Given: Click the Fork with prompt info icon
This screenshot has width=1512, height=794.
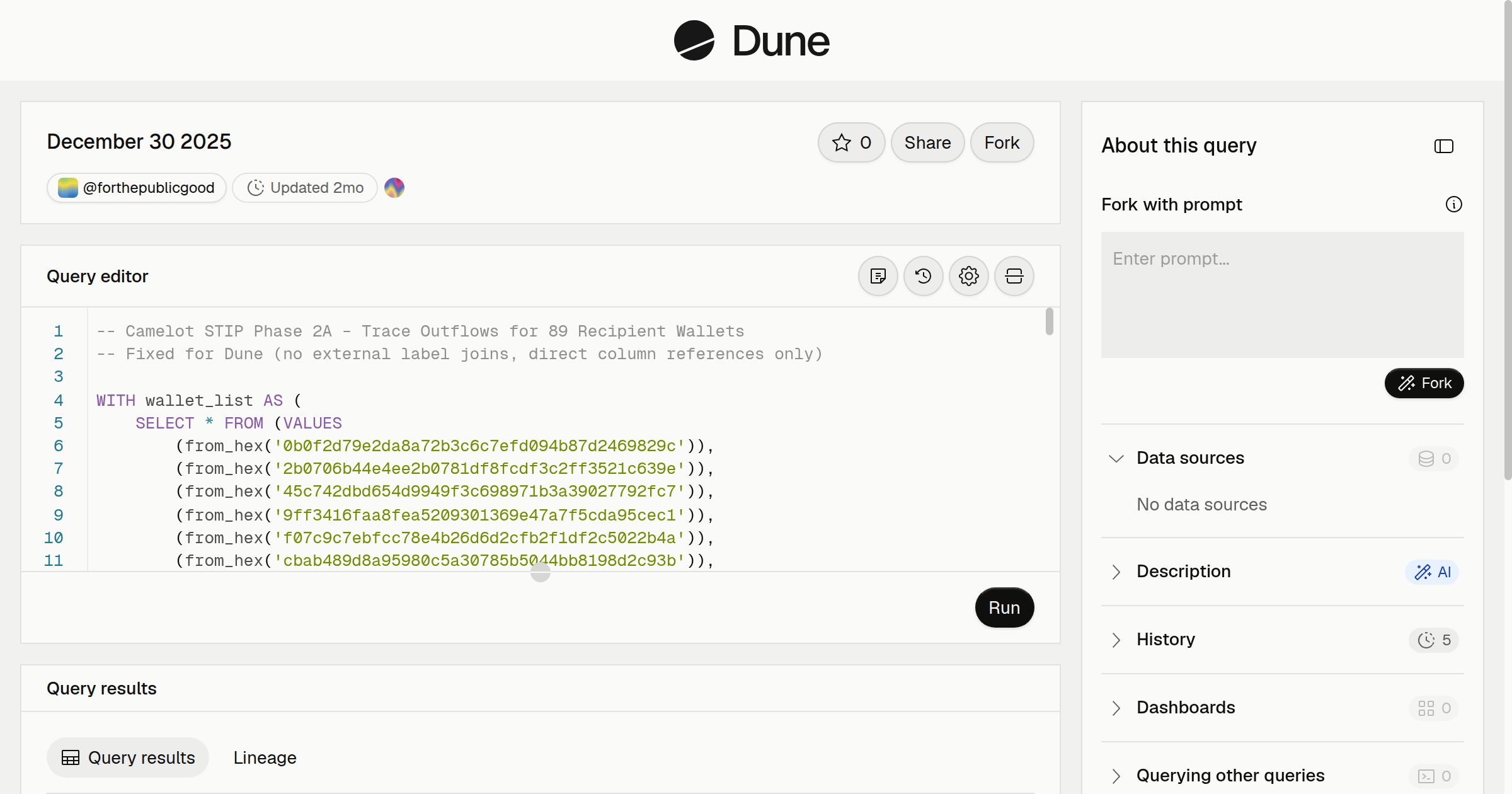Looking at the screenshot, I should pyautogui.click(x=1453, y=204).
